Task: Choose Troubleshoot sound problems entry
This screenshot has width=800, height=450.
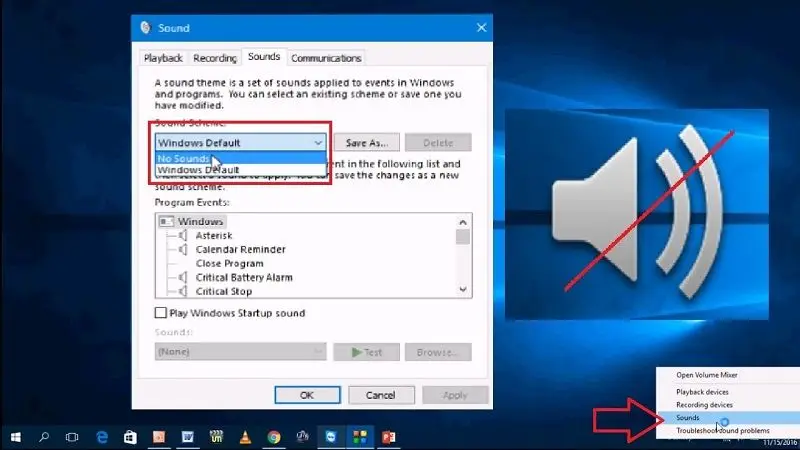Action: [722, 431]
